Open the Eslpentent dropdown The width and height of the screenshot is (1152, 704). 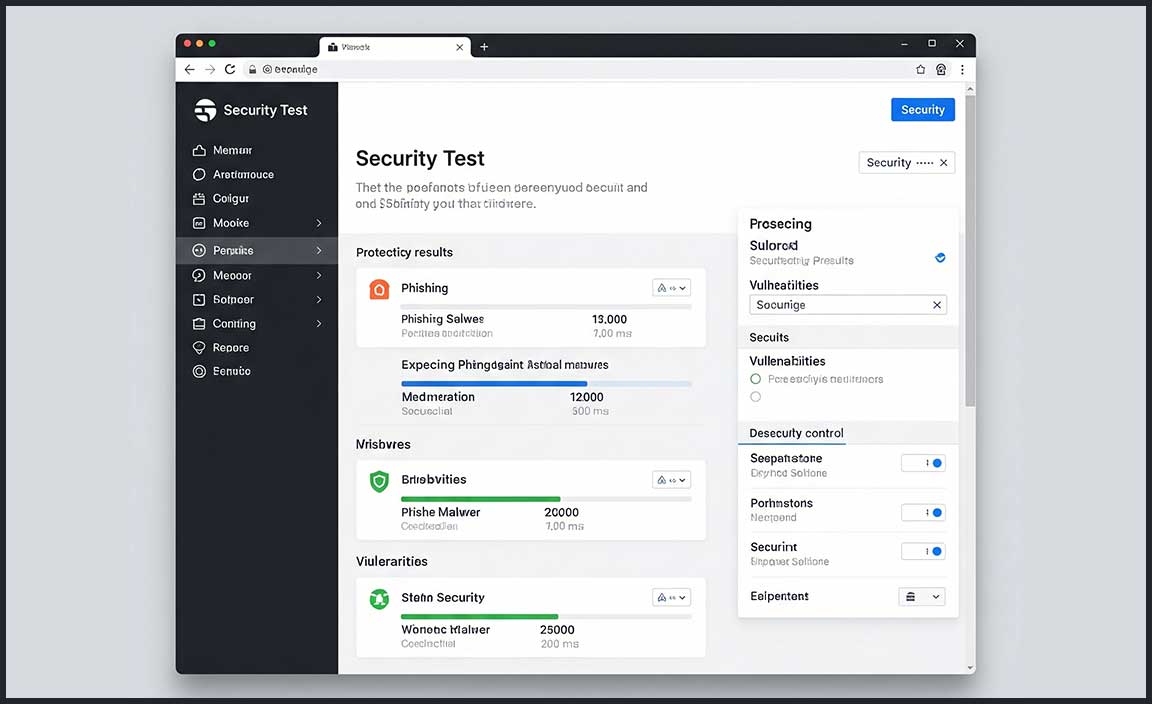[x=922, y=596]
